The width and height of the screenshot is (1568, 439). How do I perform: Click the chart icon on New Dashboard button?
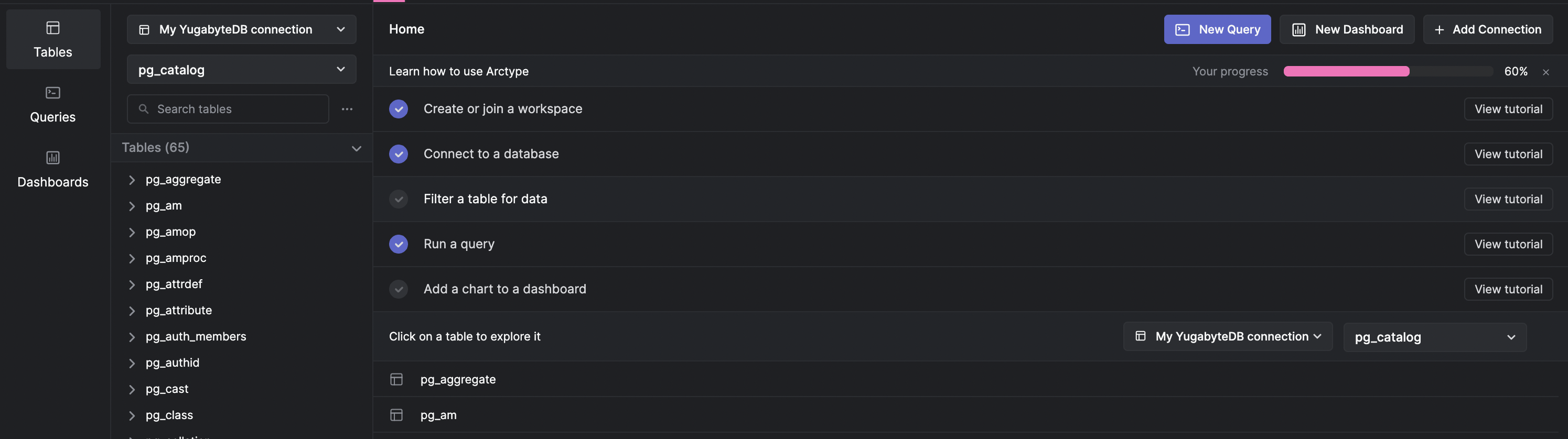[1299, 29]
